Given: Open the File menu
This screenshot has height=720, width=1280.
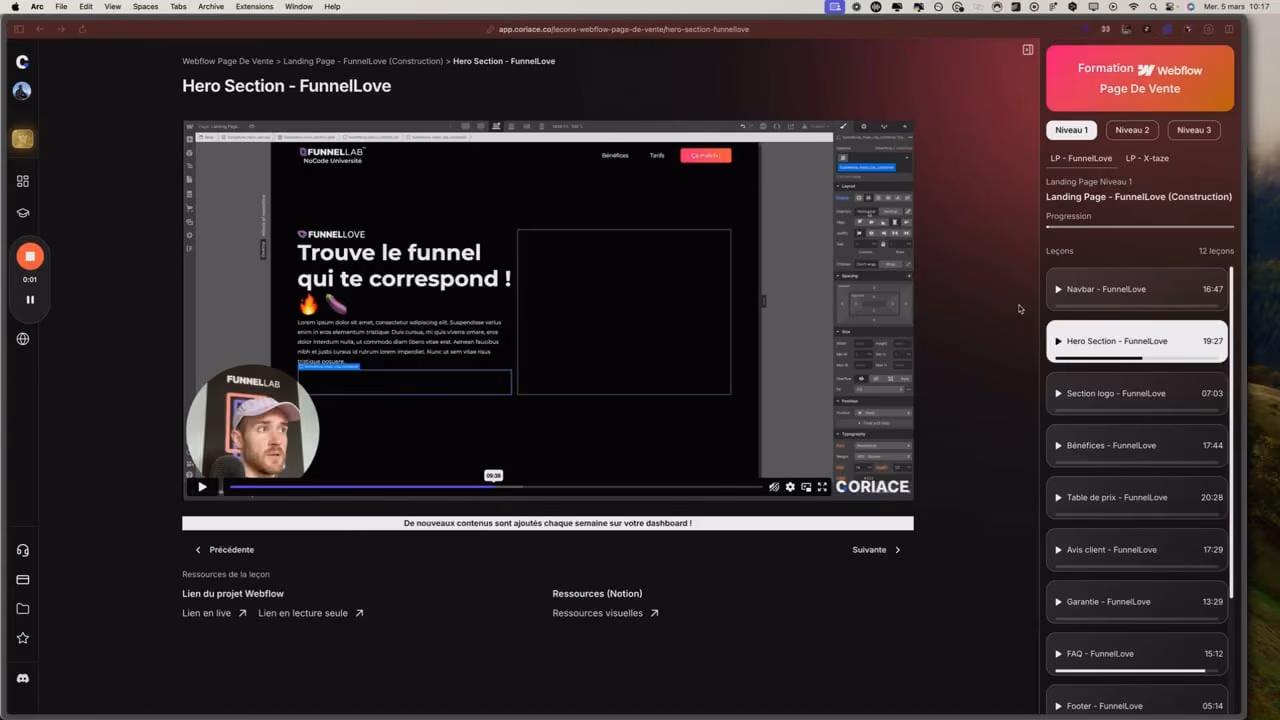Looking at the screenshot, I should [x=62, y=7].
